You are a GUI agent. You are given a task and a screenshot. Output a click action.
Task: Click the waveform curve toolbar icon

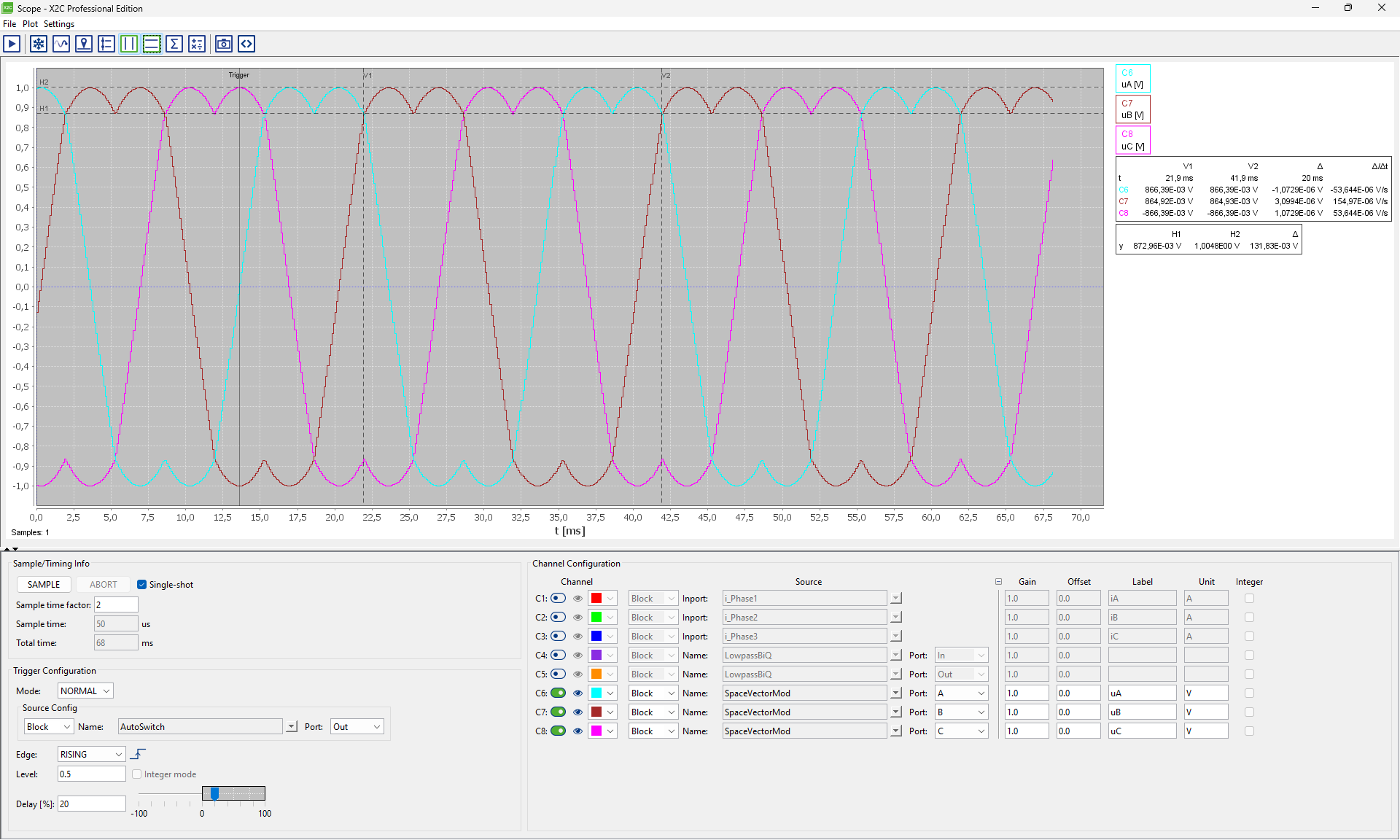[x=61, y=44]
